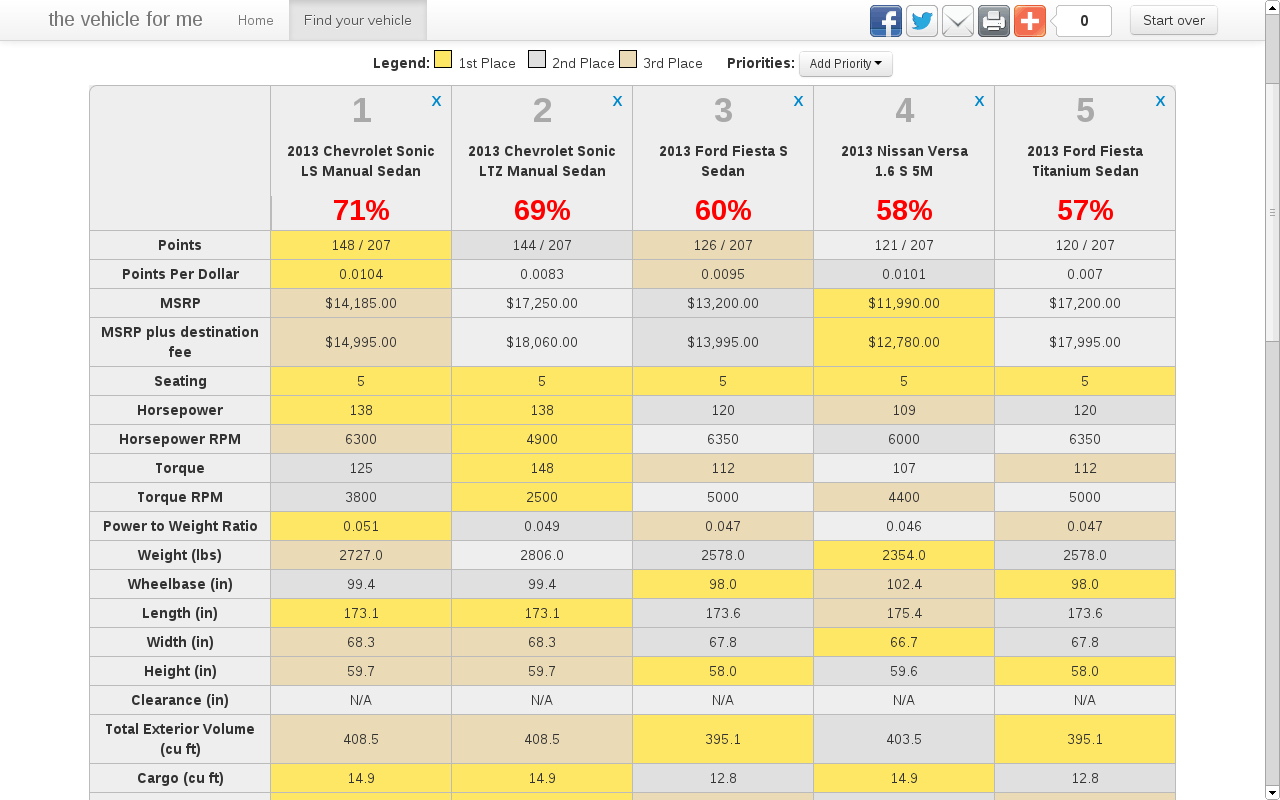Remove the Ford Fiesta S column with X
The width and height of the screenshot is (1280, 800).
tap(798, 101)
